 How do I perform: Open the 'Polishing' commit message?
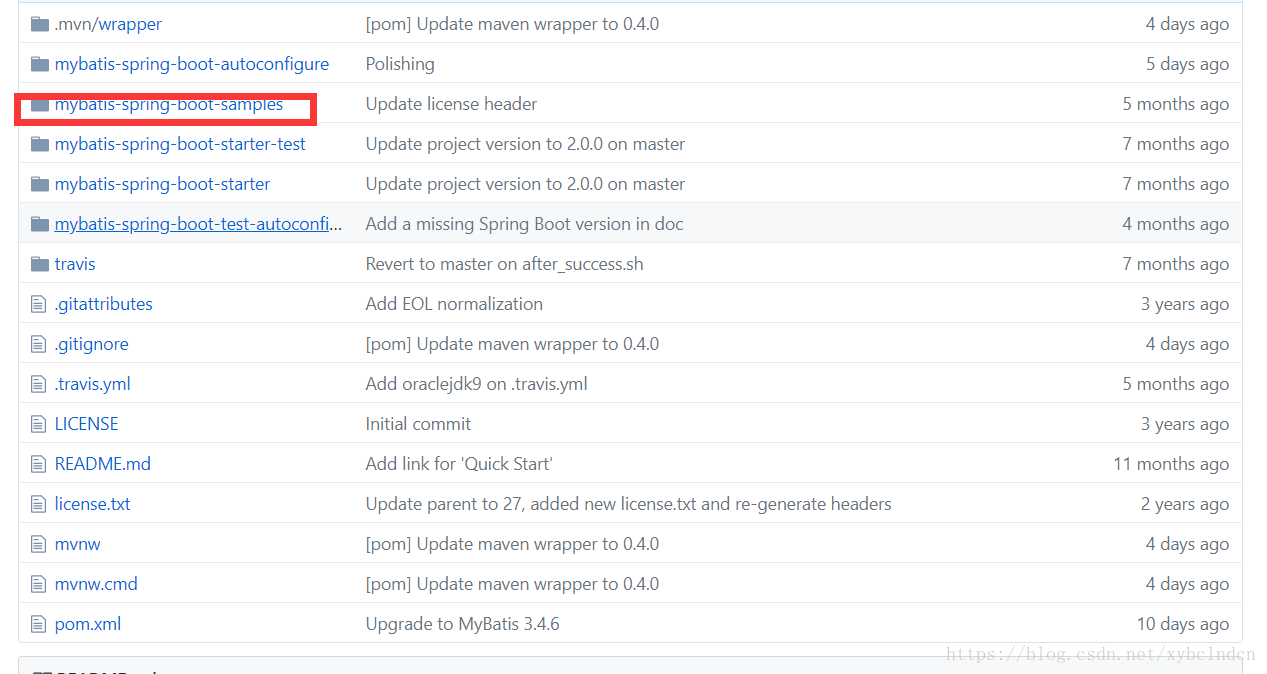coord(400,64)
